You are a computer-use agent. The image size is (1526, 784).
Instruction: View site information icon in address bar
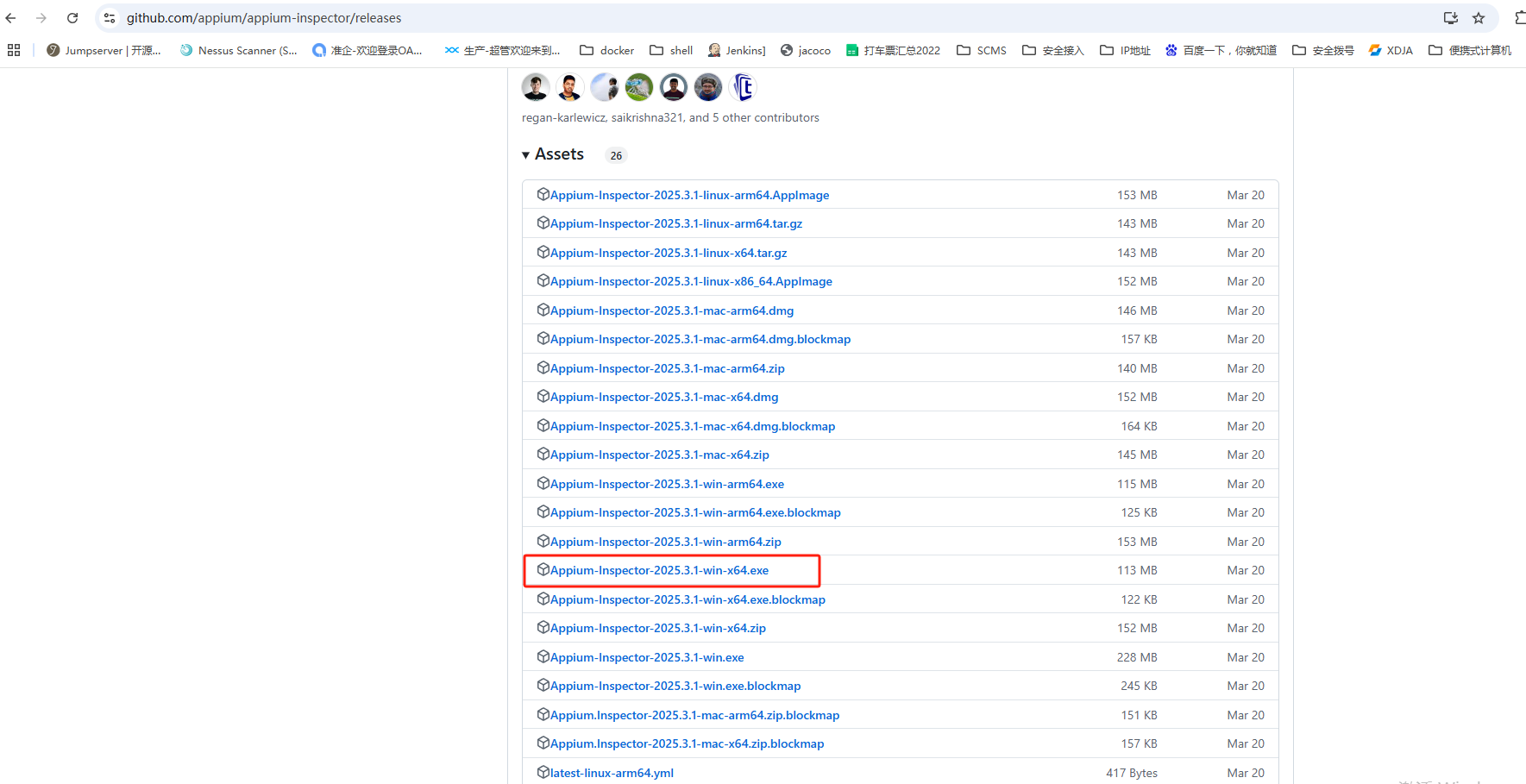[110, 17]
